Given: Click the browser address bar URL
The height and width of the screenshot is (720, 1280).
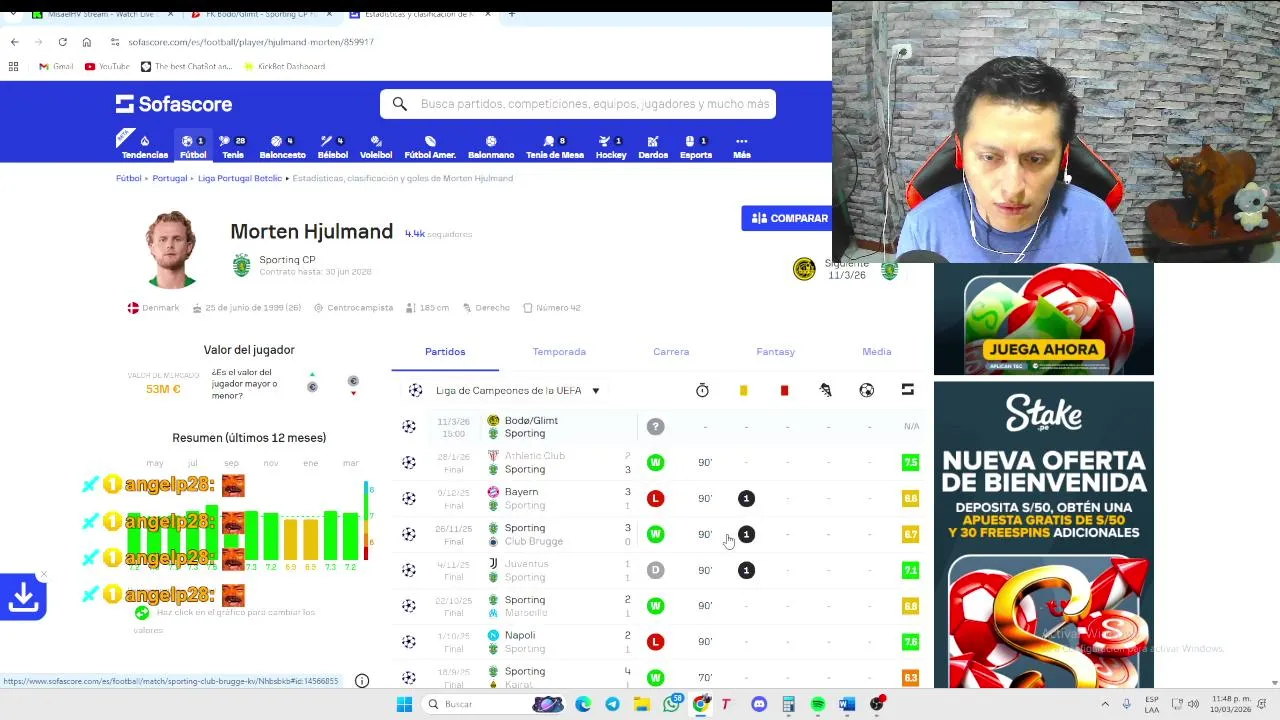Looking at the screenshot, I should click(251, 42).
